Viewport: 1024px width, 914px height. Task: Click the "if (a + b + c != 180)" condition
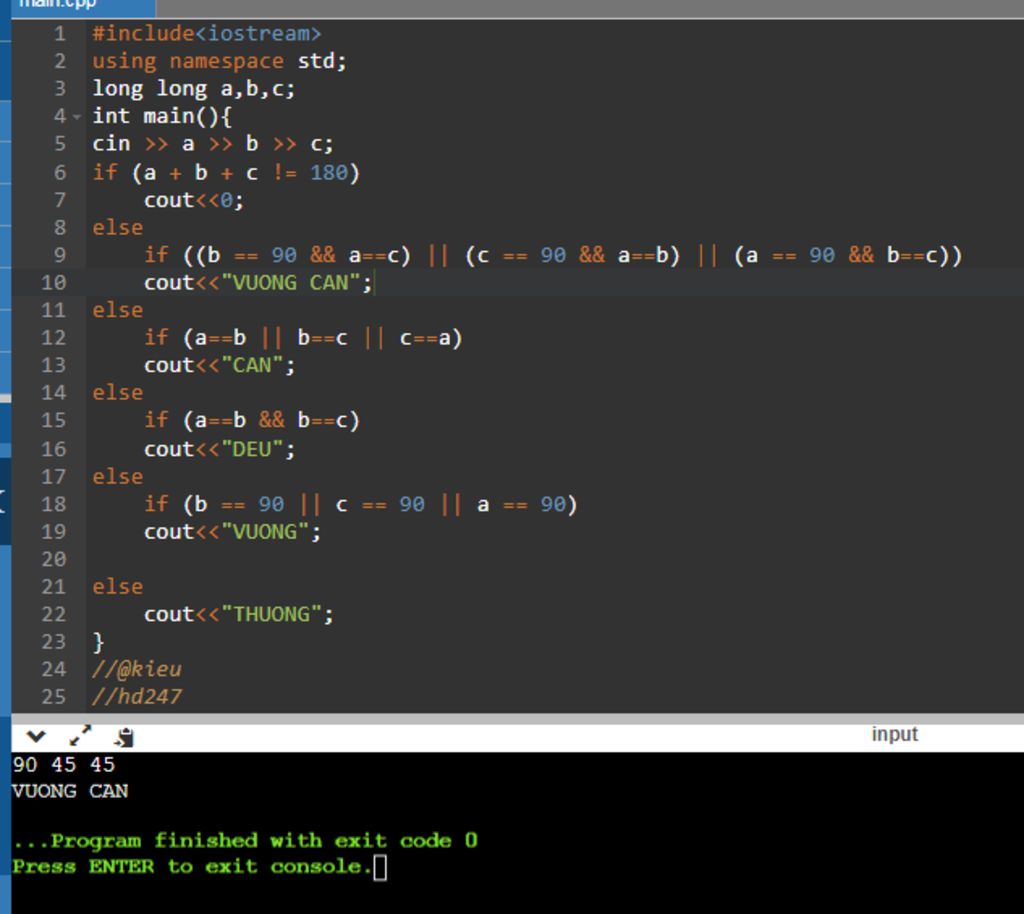click(x=225, y=173)
